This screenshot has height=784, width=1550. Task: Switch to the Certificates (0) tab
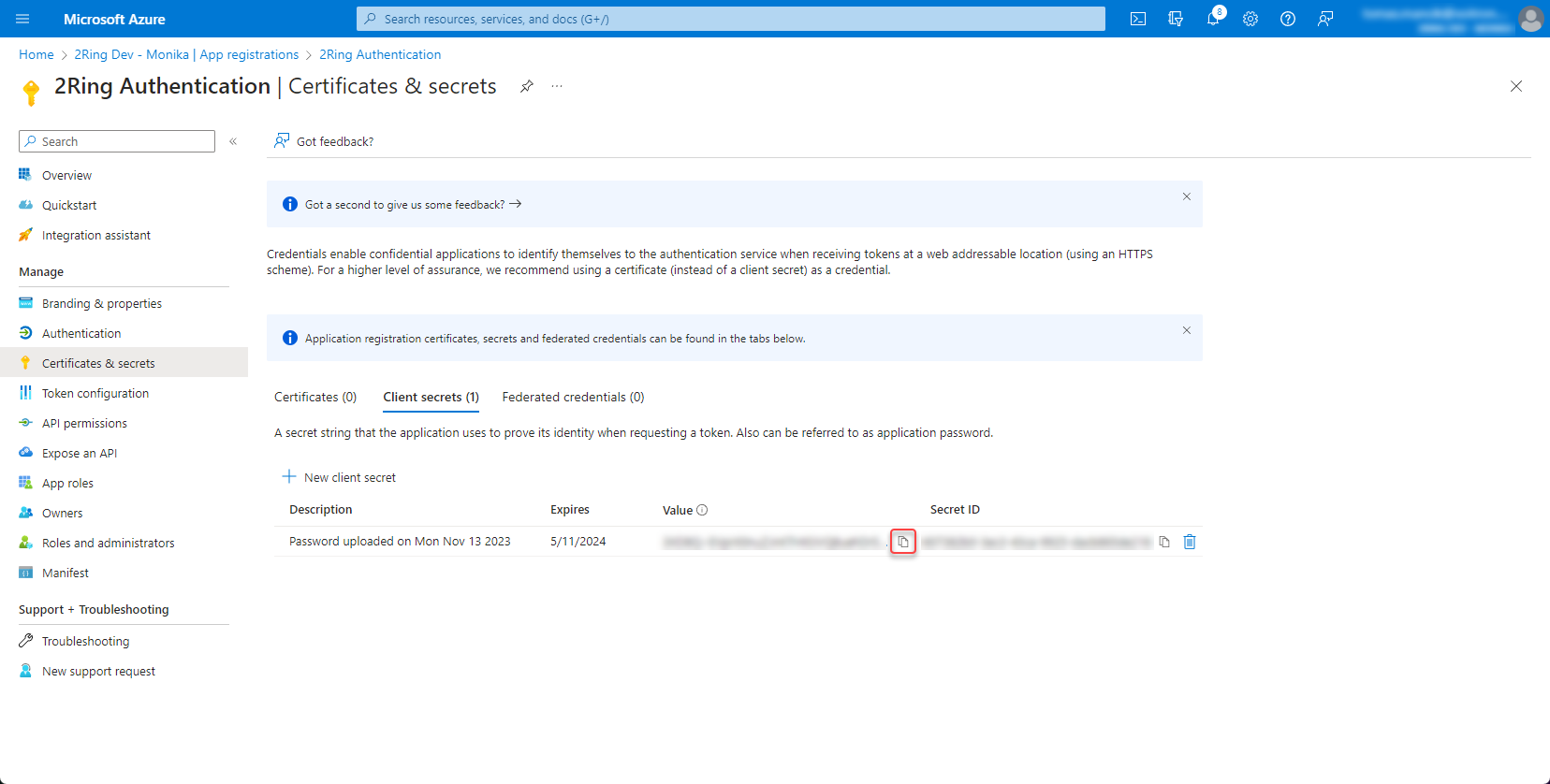point(315,397)
